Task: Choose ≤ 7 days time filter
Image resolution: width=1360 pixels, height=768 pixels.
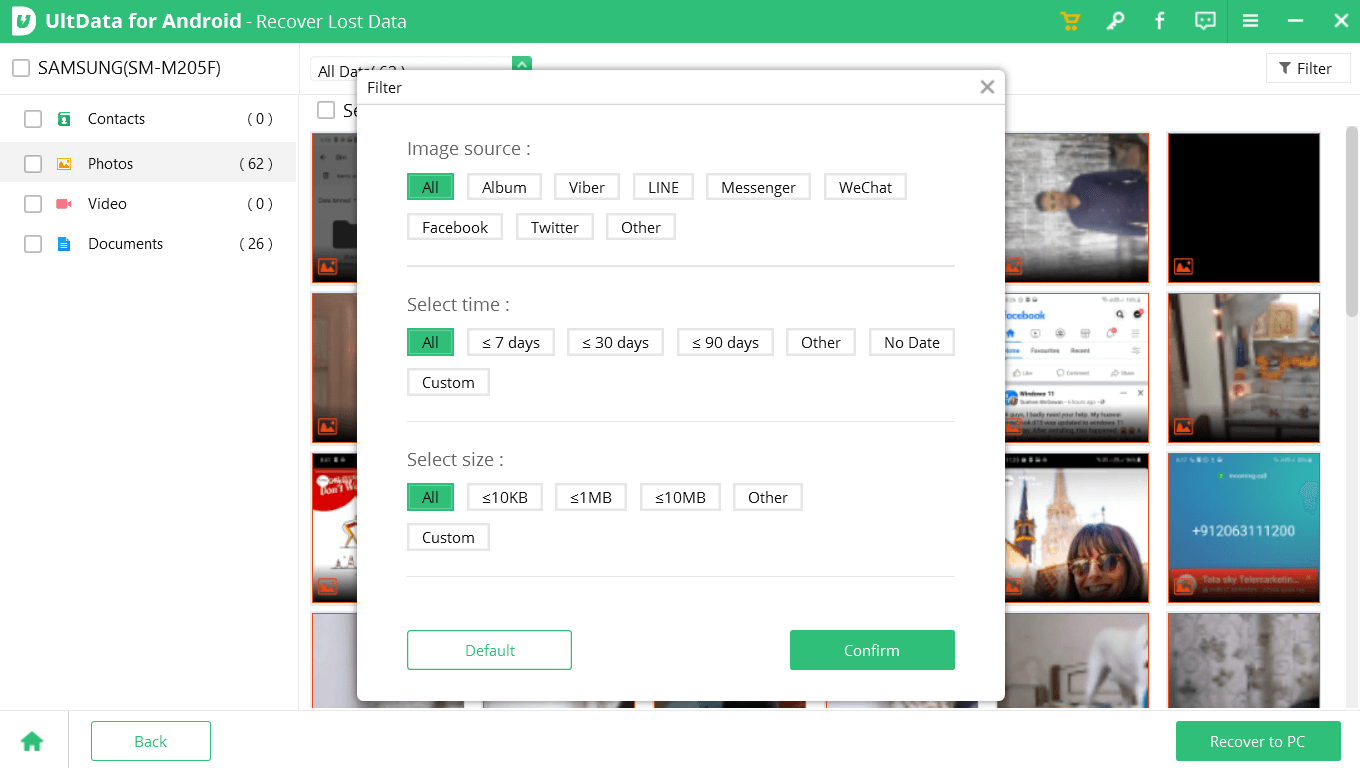Action: tap(511, 342)
